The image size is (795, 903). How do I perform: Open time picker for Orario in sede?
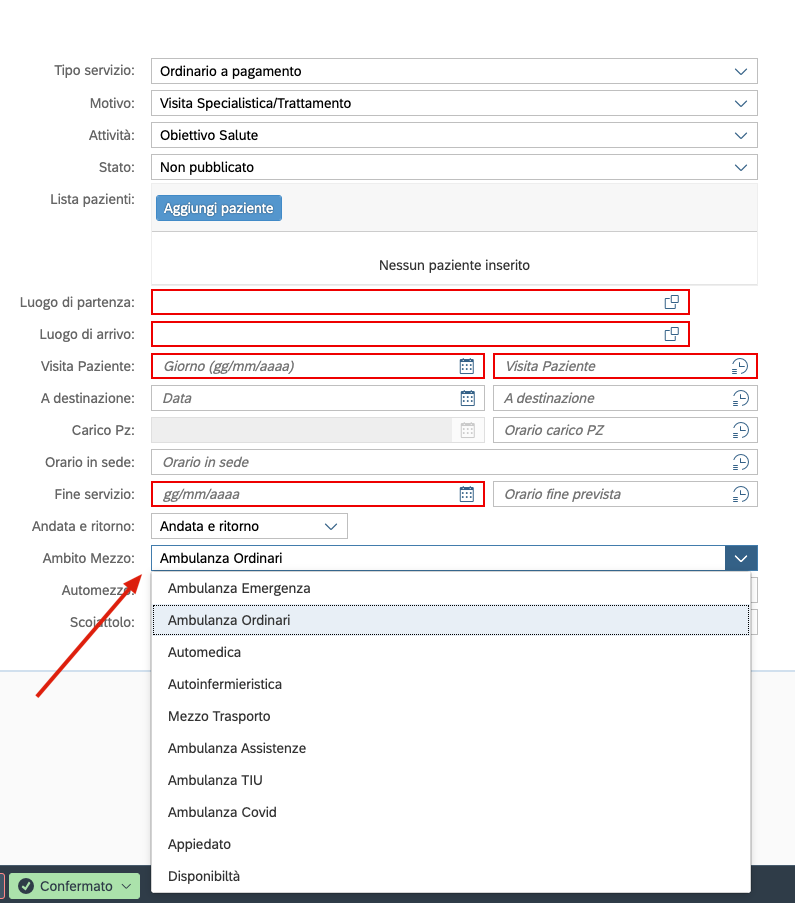pyautogui.click(x=740, y=462)
